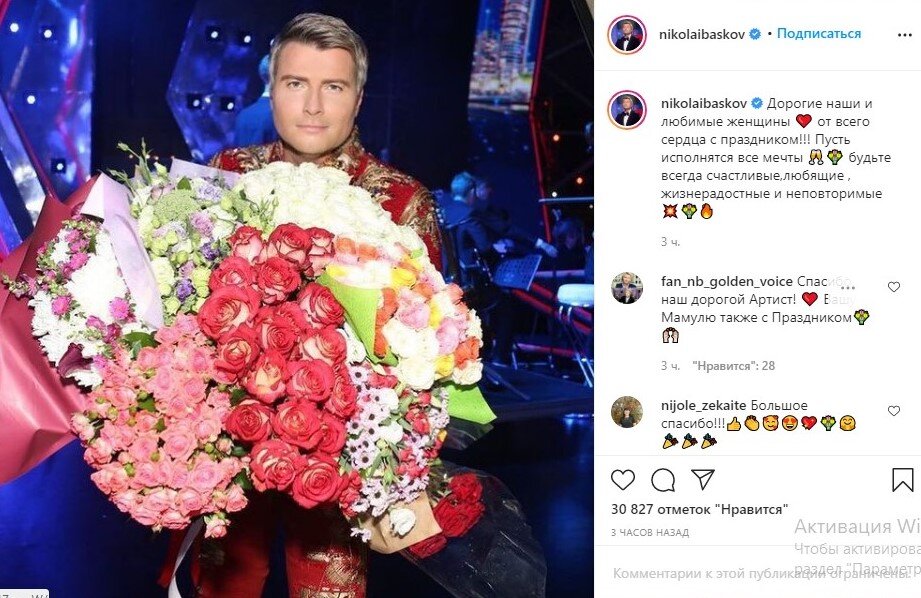Open fan_nb_golden_voice profile avatar
The image size is (921, 598).
(x=627, y=287)
